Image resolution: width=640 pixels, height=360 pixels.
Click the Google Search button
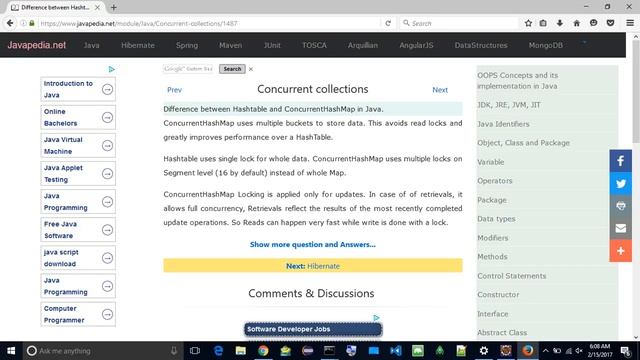pos(232,69)
